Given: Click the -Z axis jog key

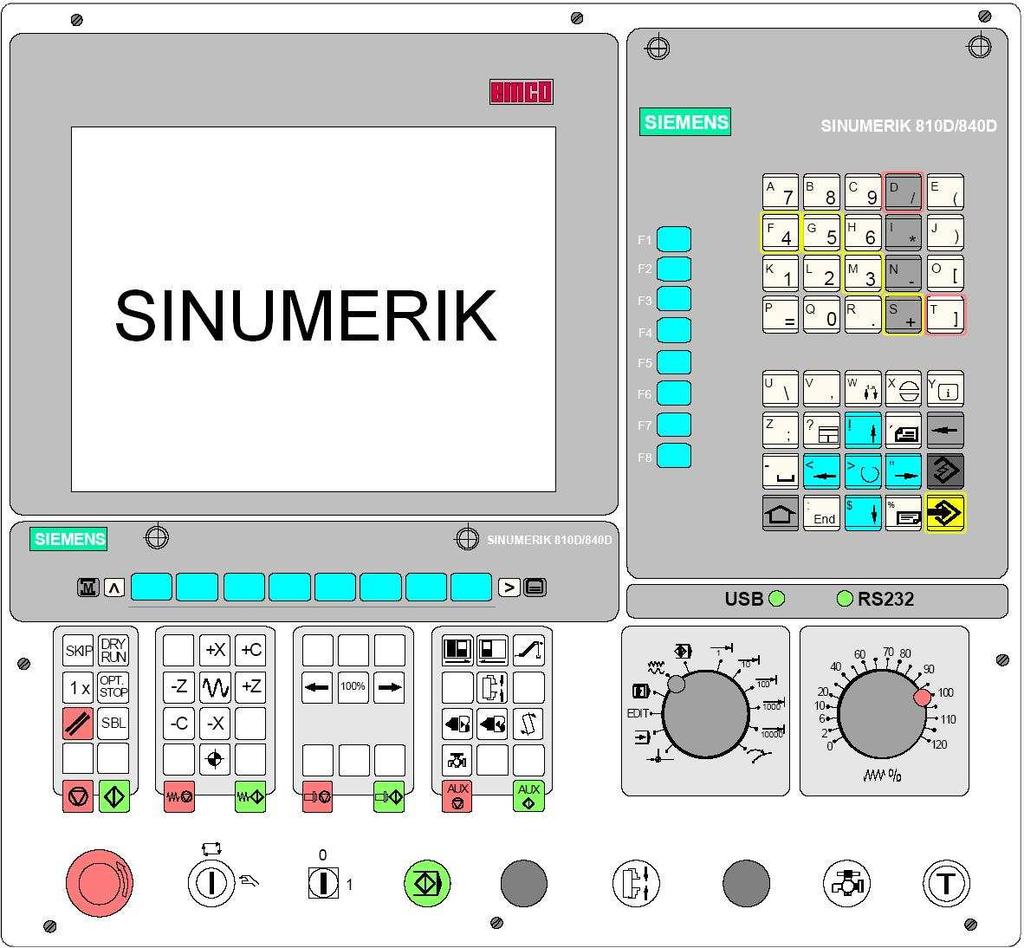Looking at the screenshot, I should pos(178,686).
